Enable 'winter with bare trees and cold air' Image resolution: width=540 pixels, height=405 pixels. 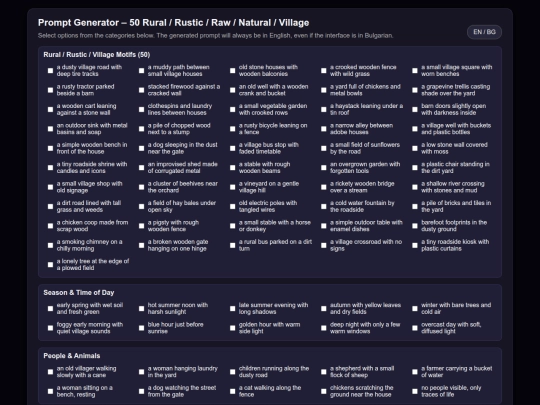(x=415, y=309)
